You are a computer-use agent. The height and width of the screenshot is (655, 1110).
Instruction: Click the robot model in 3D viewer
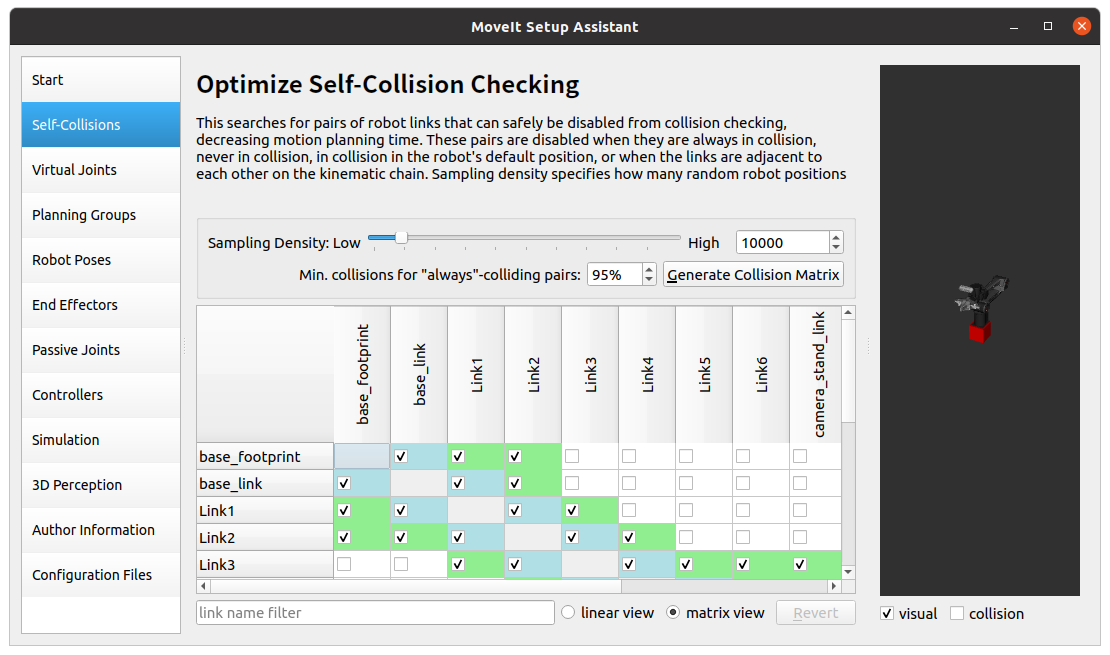pos(980,307)
